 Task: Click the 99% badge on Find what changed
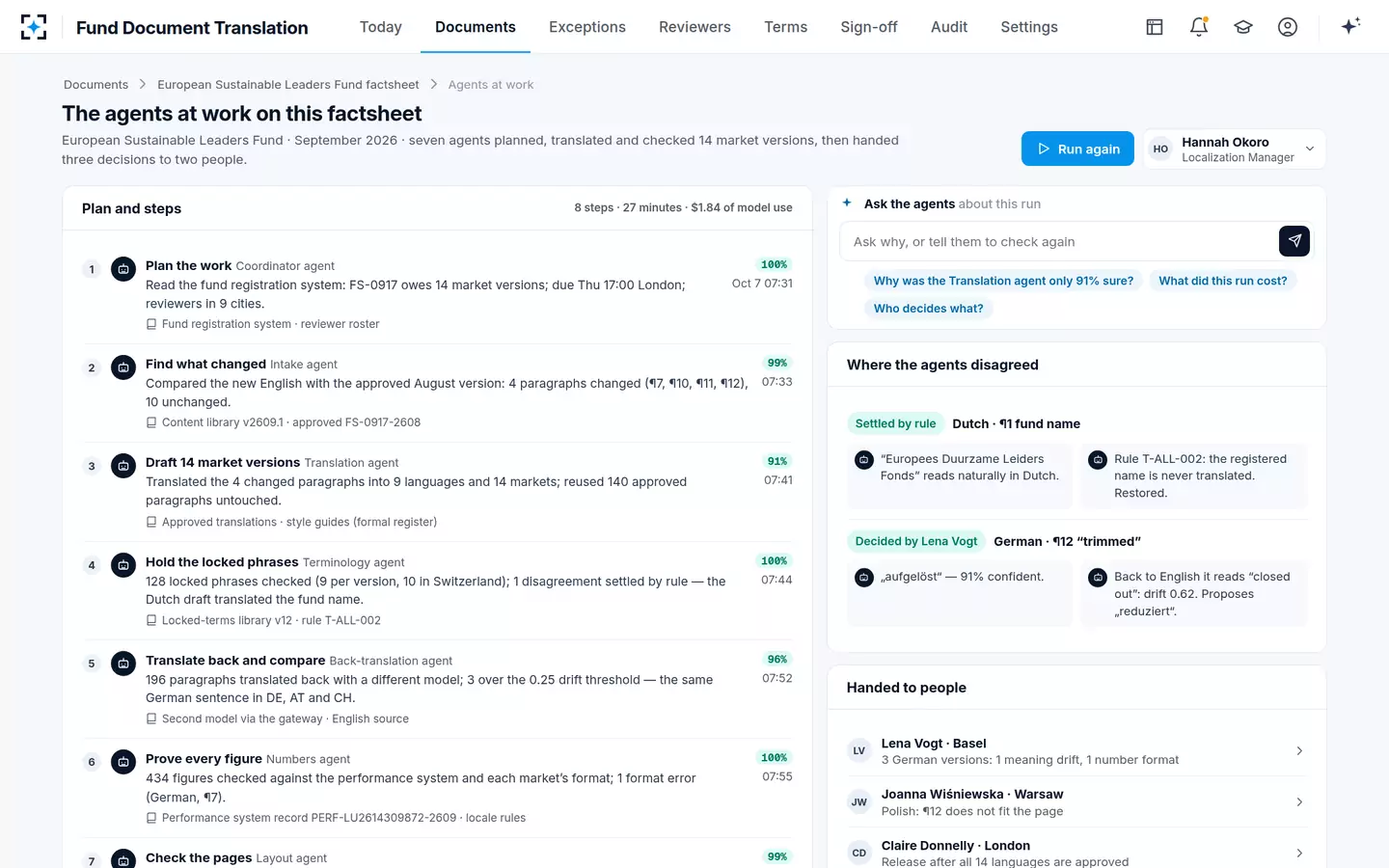click(x=777, y=363)
